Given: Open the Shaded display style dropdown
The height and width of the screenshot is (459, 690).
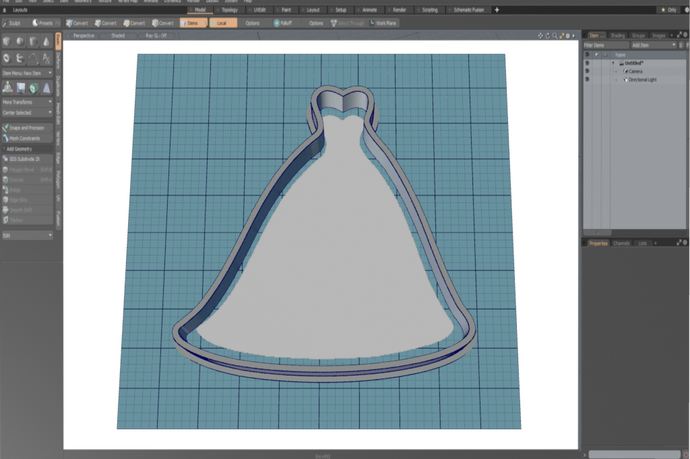Looking at the screenshot, I should (x=118, y=36).
